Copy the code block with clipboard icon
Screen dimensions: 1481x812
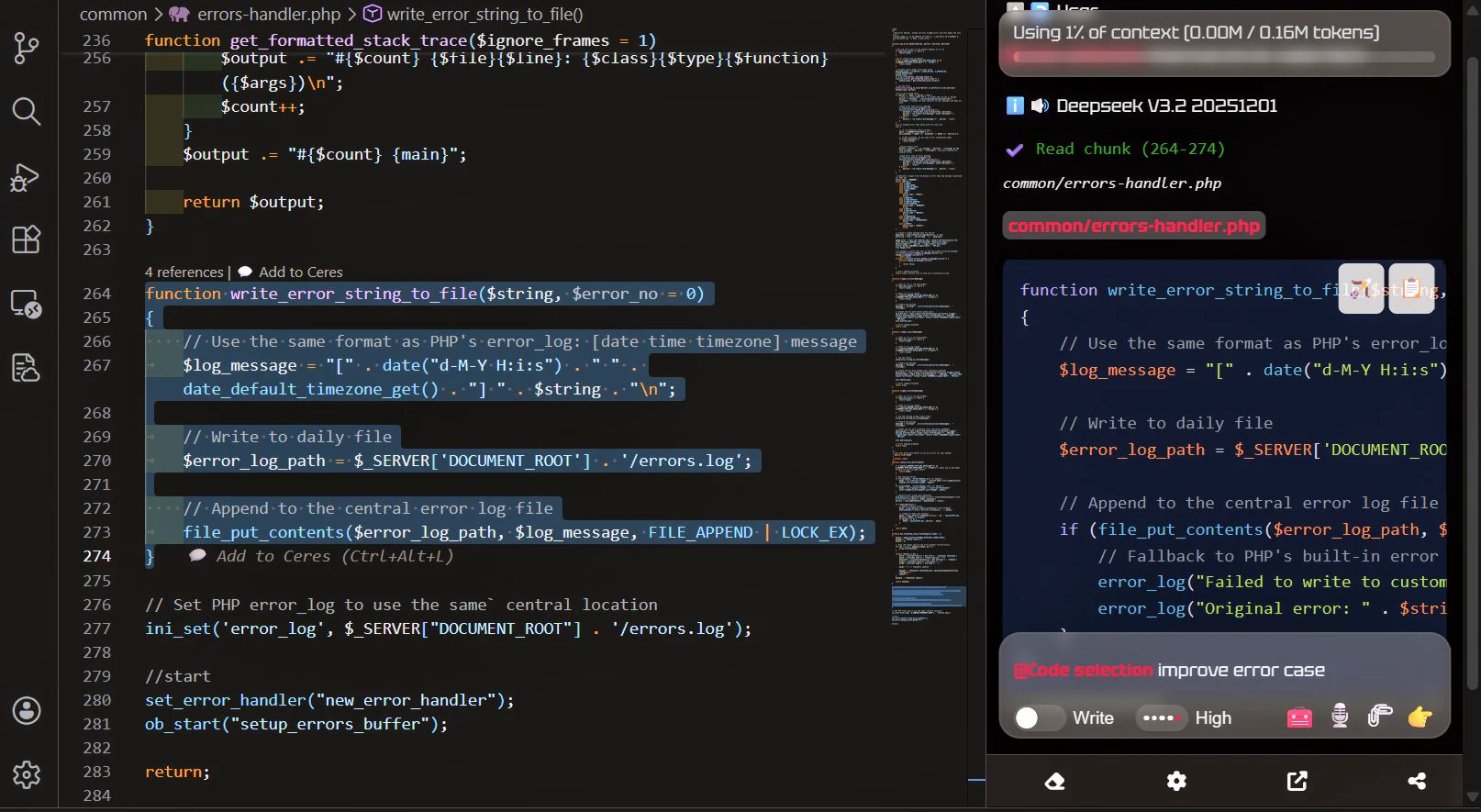tap(1411, 289)
